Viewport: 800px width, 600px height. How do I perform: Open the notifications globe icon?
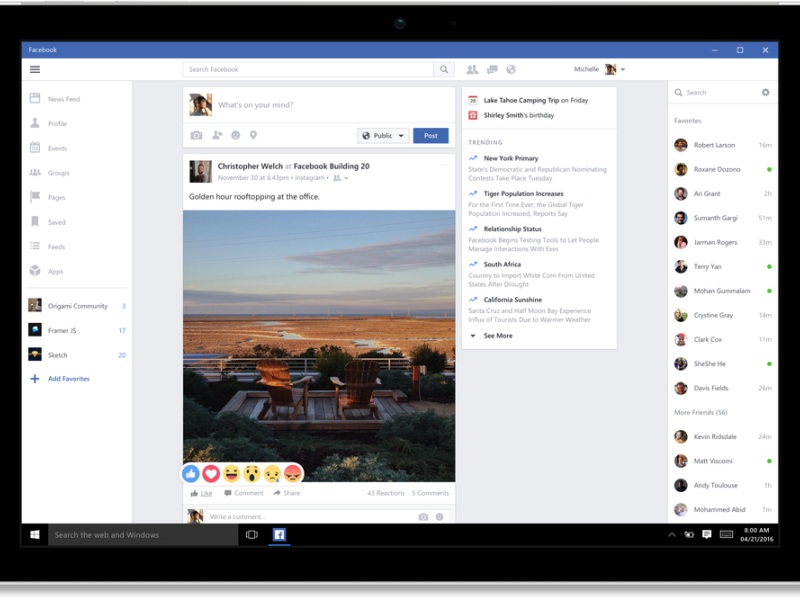click(511, 69)
